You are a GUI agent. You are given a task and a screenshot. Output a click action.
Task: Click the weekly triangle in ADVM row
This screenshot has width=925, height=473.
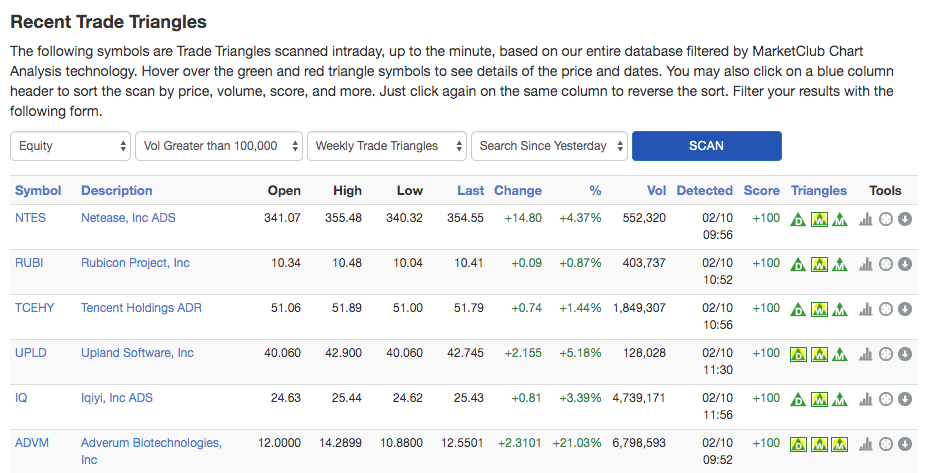point(819,444)
